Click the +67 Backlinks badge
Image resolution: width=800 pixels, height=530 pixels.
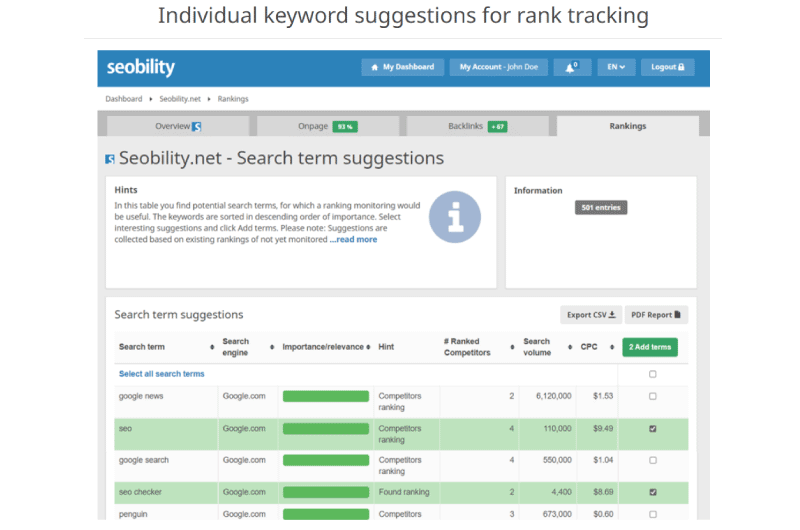point(497,127)
